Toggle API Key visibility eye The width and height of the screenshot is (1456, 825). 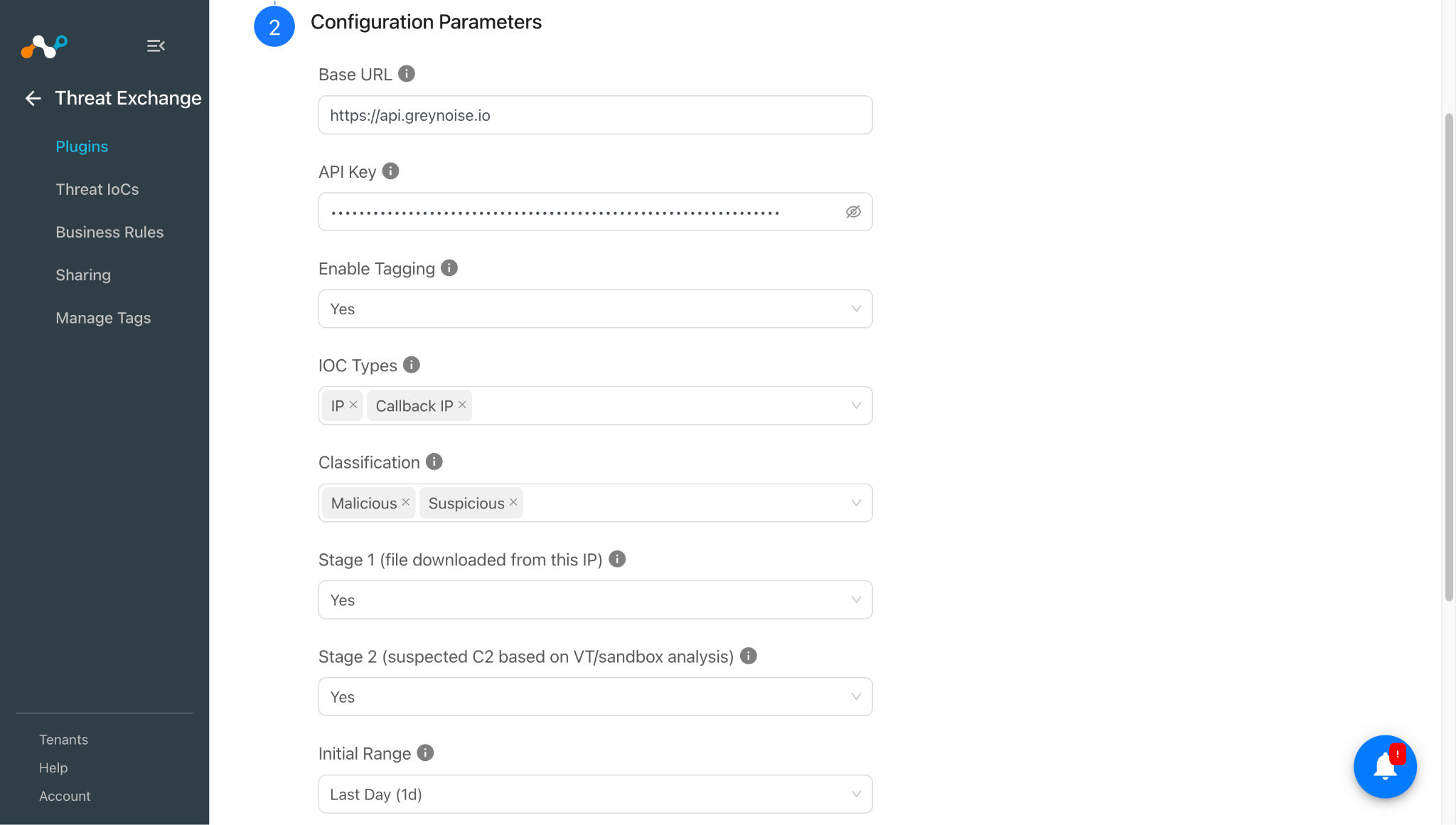coord(853,212)
